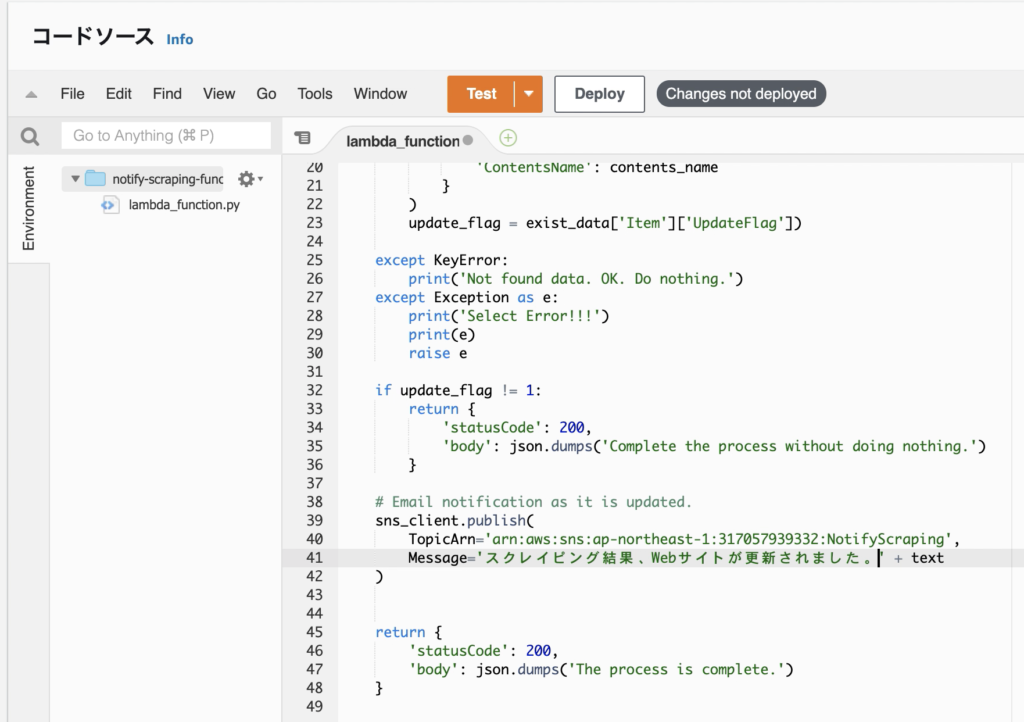Viewport: 1024px width, 722px height.
Task: Click the 'except Exception as e:' line
Action: [x=466, y=298]
